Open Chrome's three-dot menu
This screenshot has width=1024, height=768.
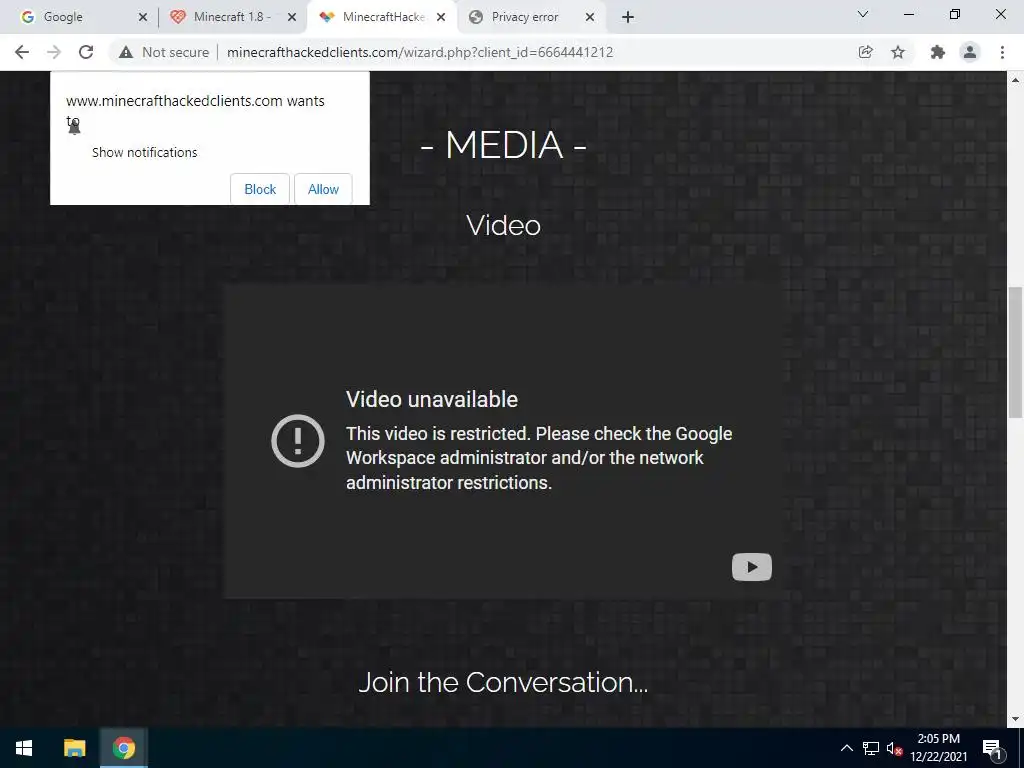tap(1002, 52)
